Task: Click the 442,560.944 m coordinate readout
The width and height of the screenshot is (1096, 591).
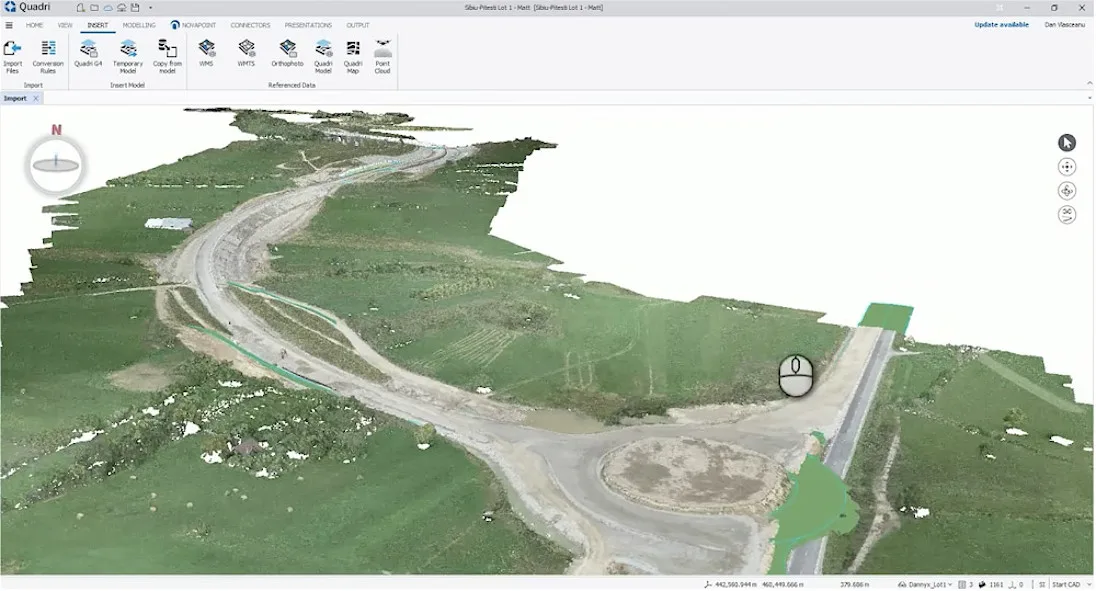Action: click(735, 585)
